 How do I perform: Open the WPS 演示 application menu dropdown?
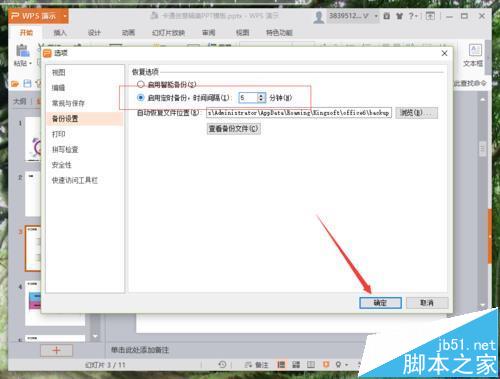tap(65, 16)
